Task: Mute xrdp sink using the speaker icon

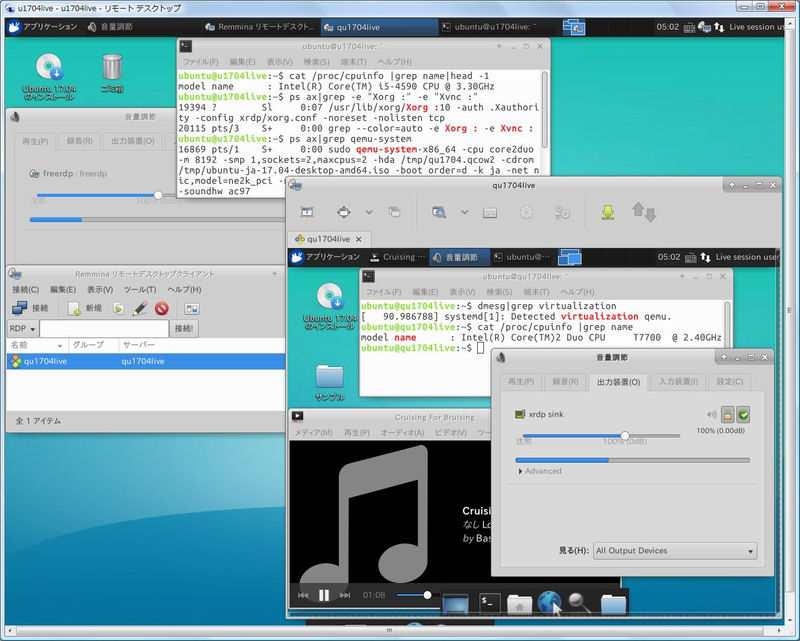Action: (711, 414)
